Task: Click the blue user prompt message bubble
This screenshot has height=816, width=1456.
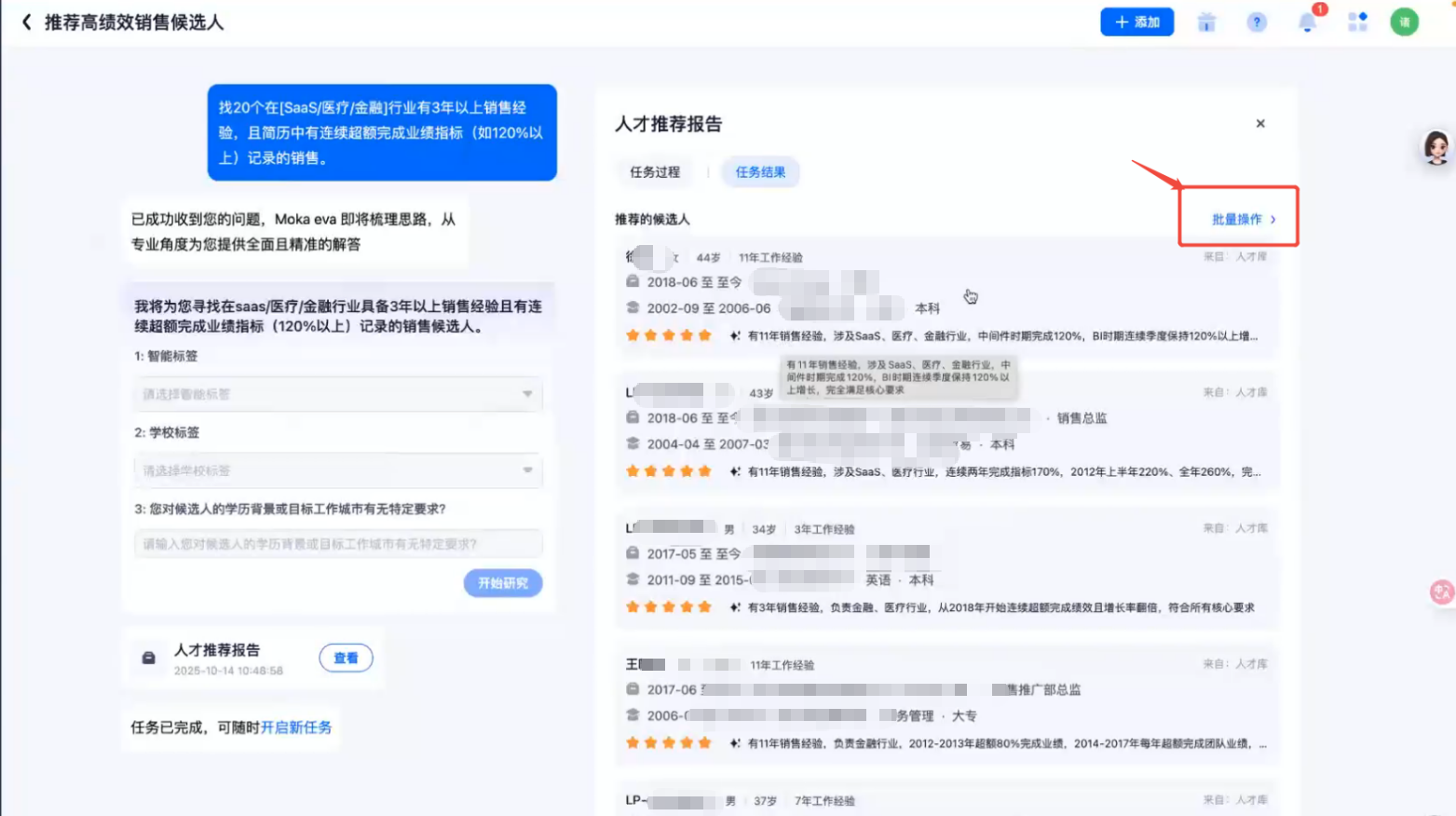Action: point(382,132)
